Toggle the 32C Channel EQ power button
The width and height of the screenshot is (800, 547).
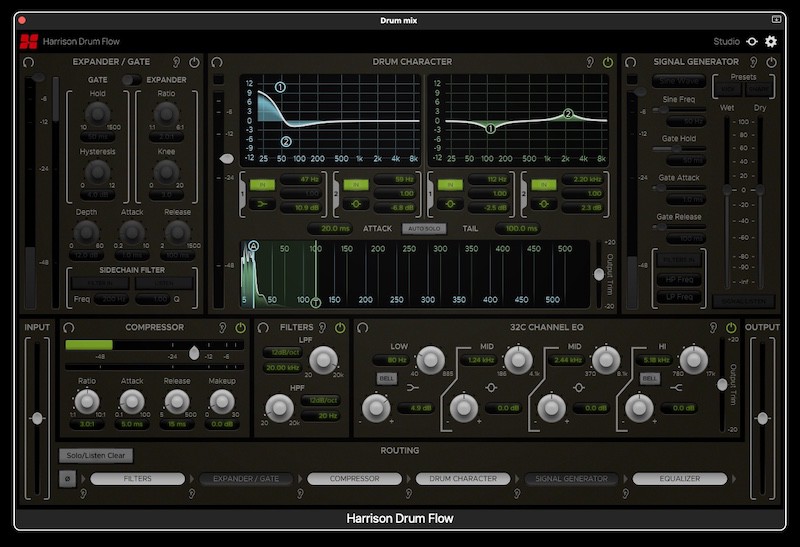coord(731,328)
